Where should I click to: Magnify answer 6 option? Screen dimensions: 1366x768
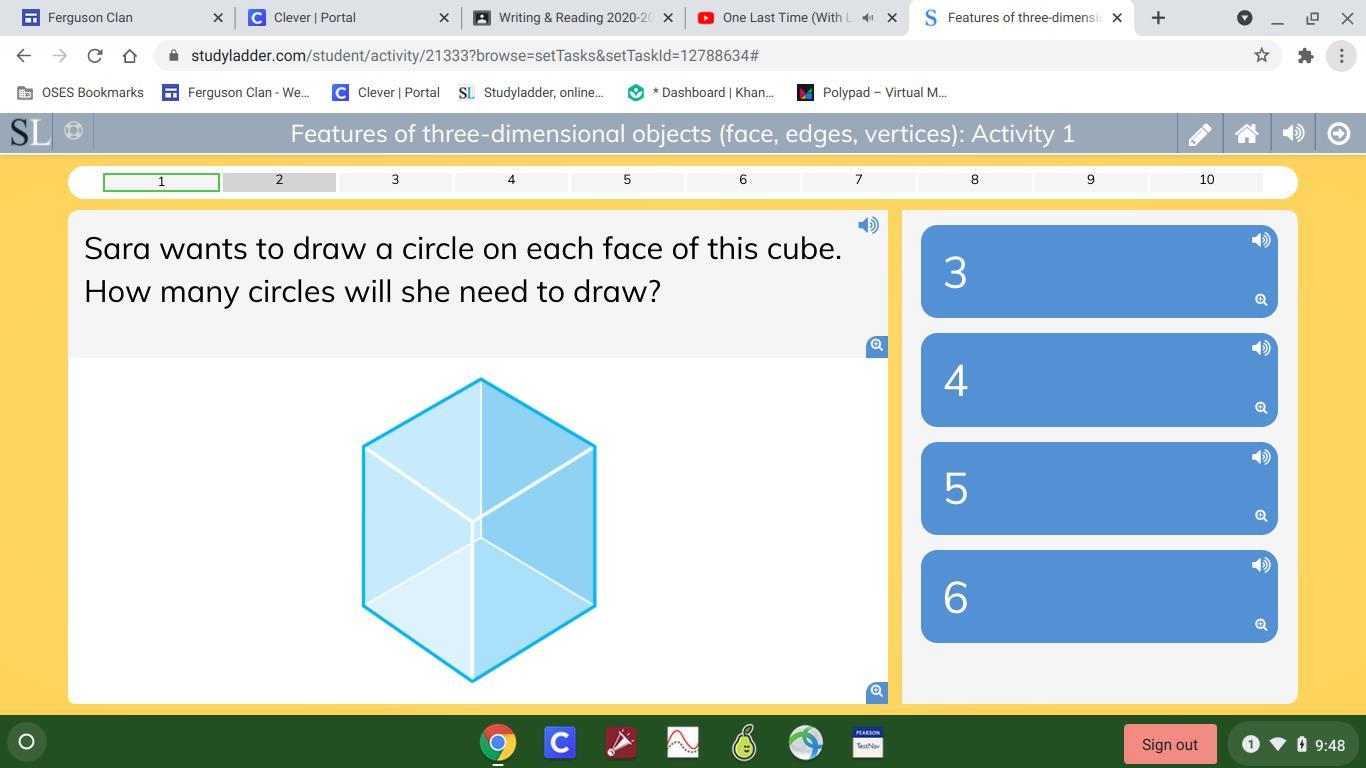(1261, 625)
